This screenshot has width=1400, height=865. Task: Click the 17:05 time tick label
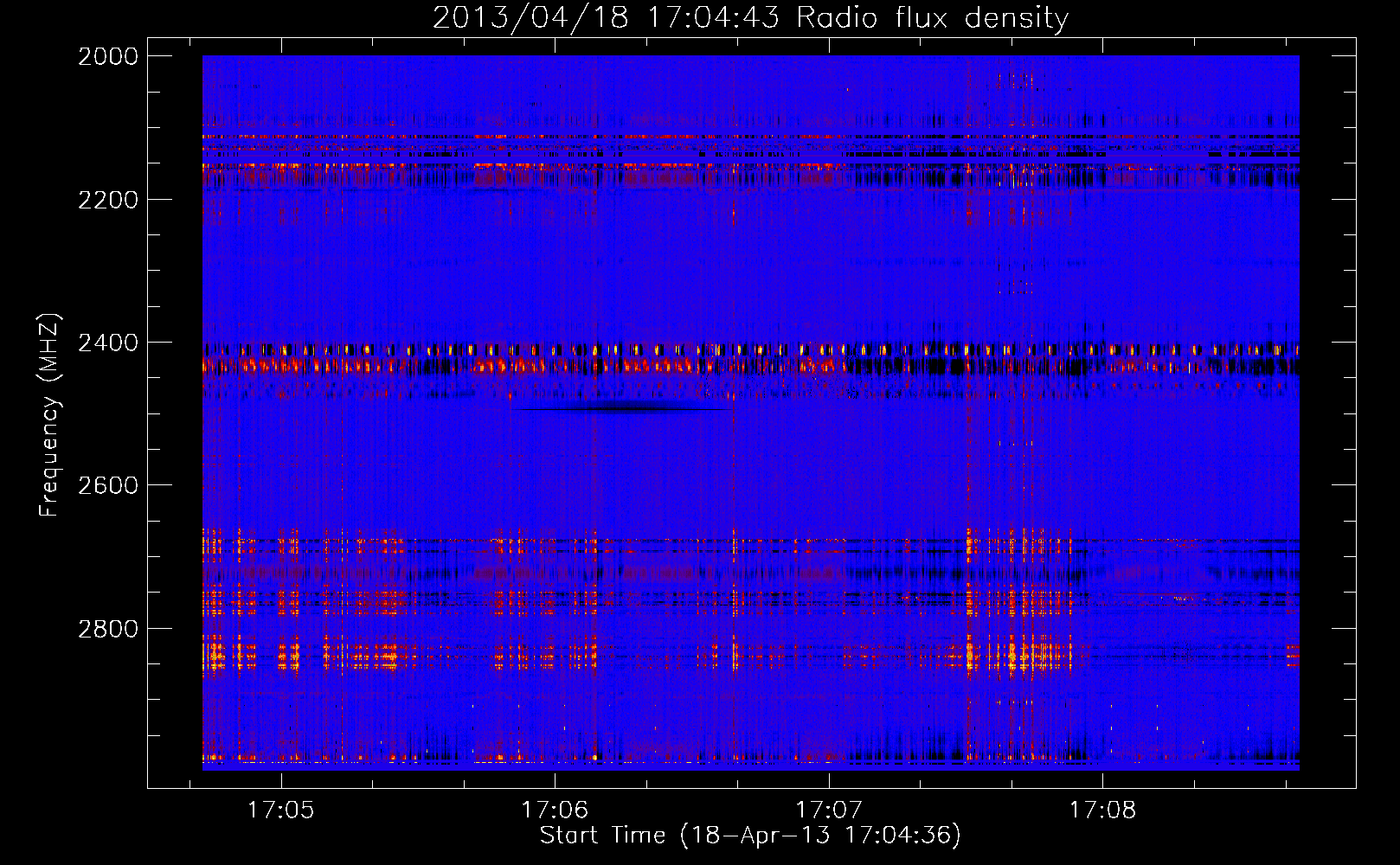click(280, 810)
